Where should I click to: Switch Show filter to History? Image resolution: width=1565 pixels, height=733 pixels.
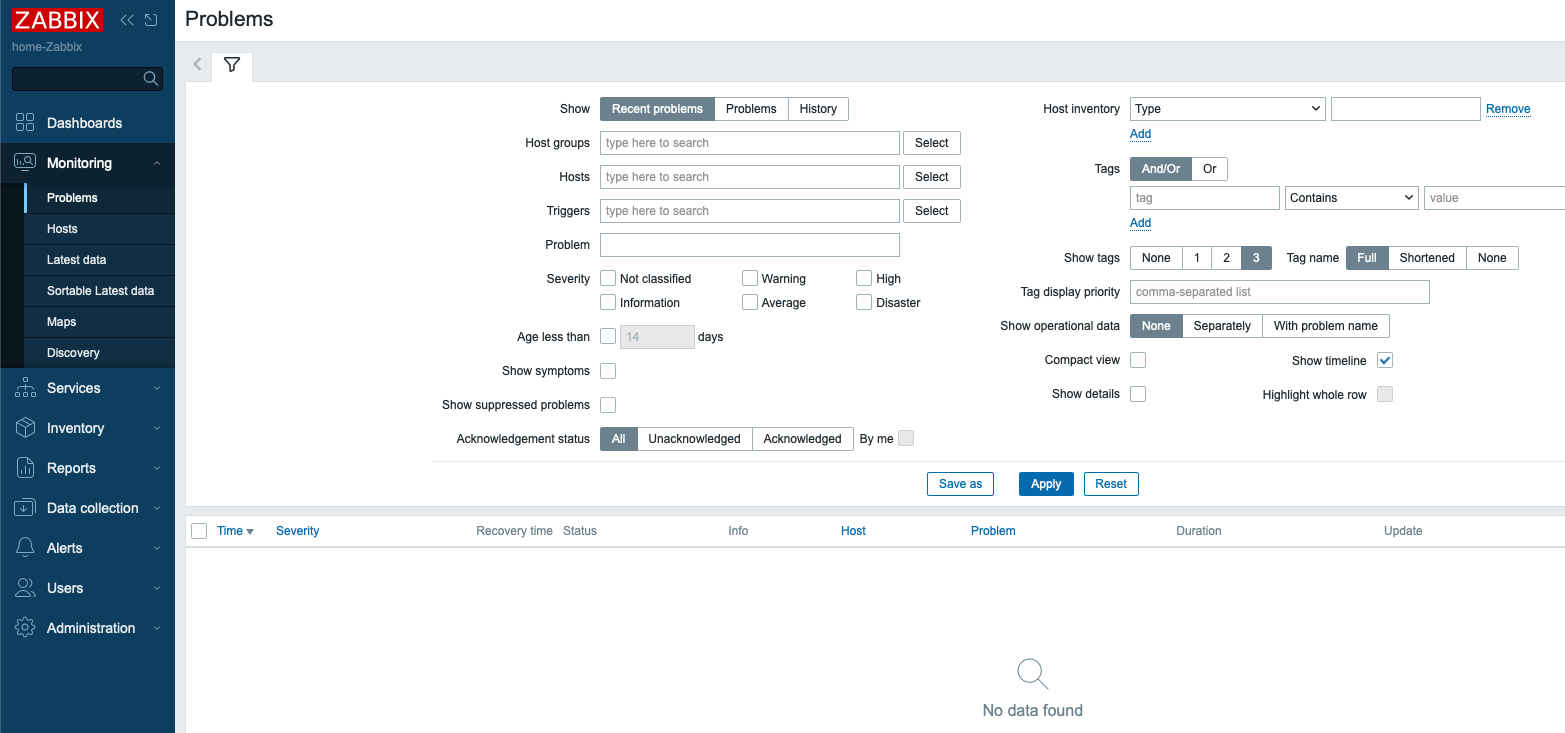click(818, 109)
